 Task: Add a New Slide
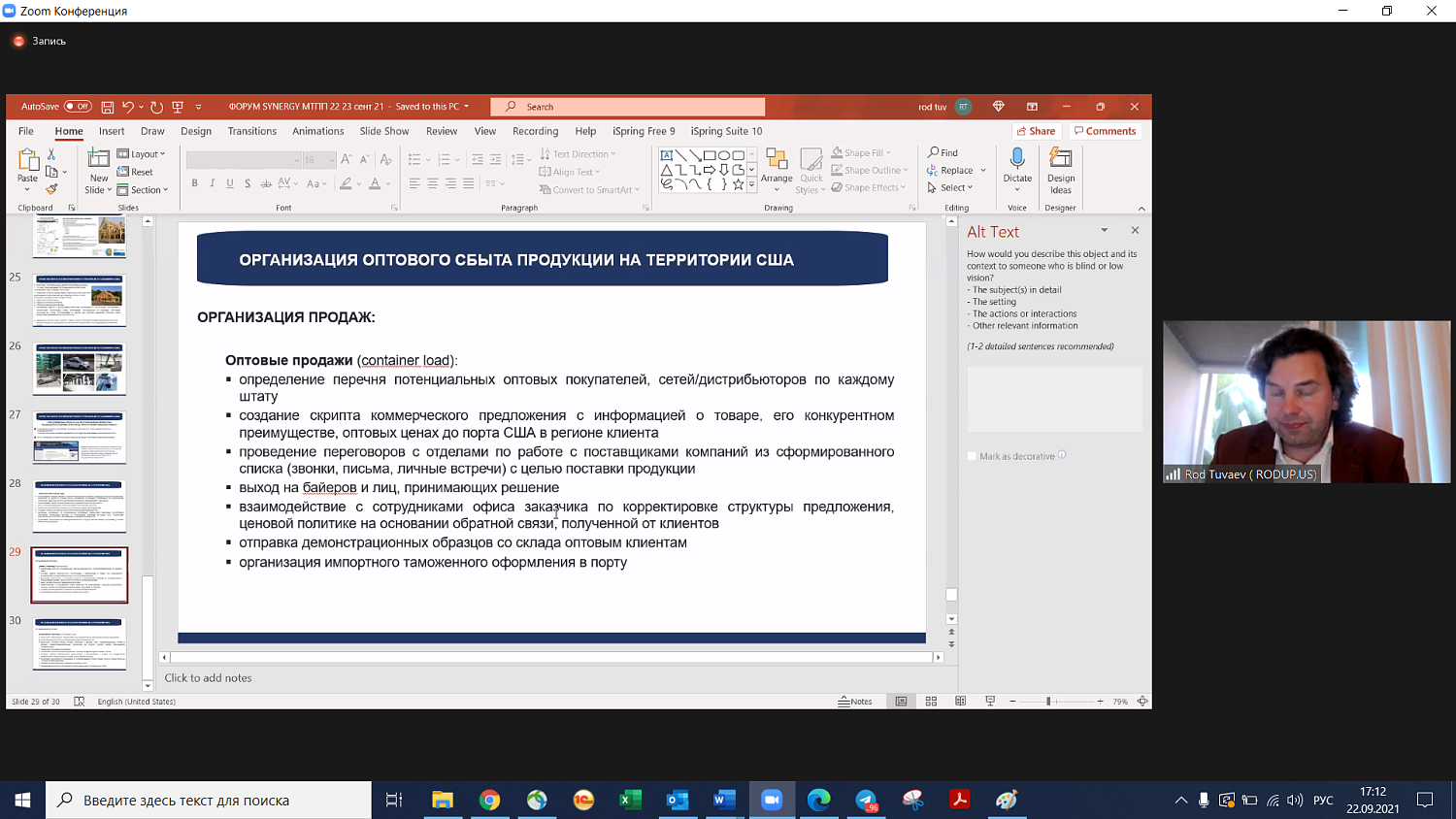tap(99, 171)
